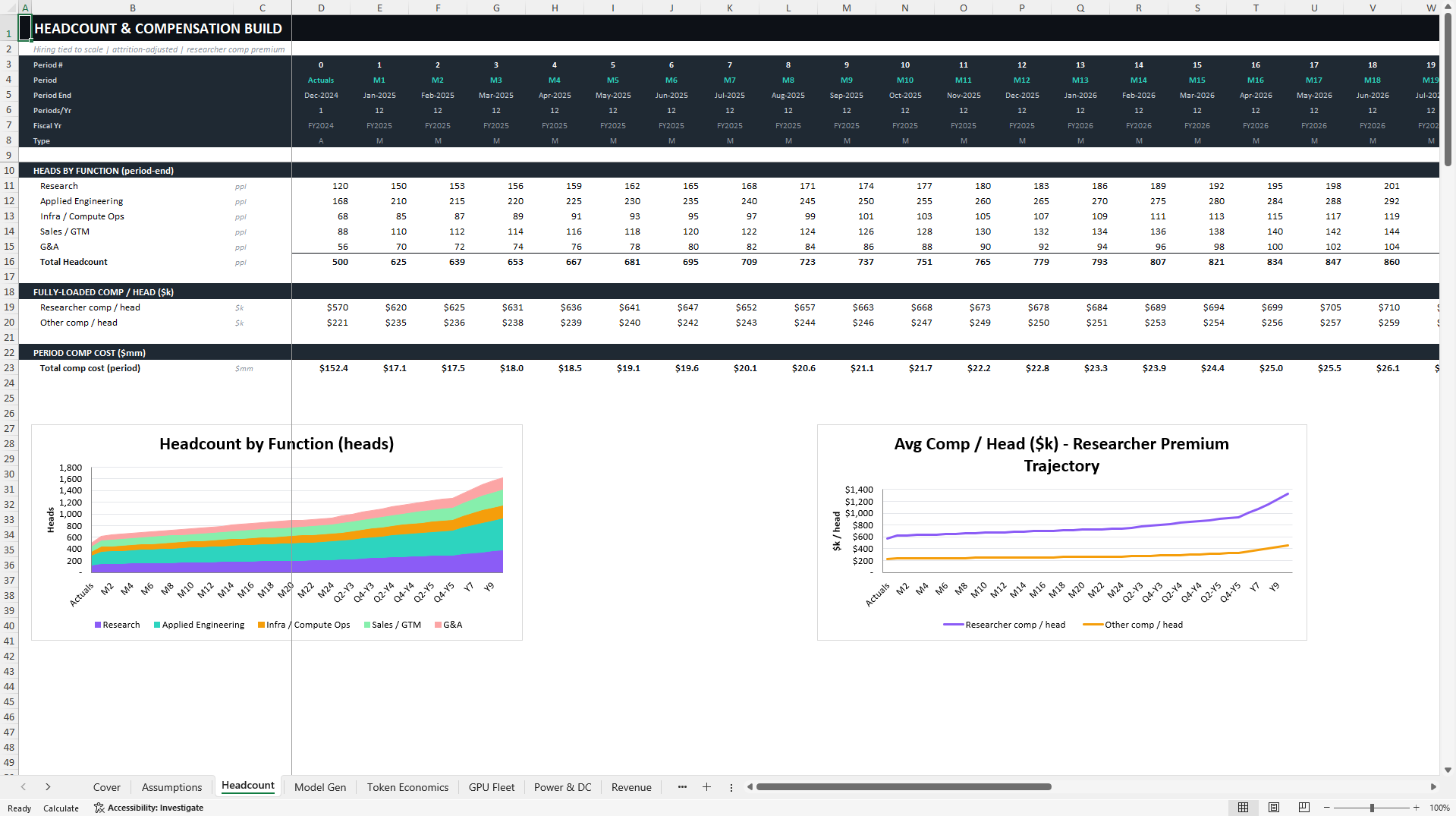
Task: Switch to the Cover sheet tab
Action: [106, 787]
